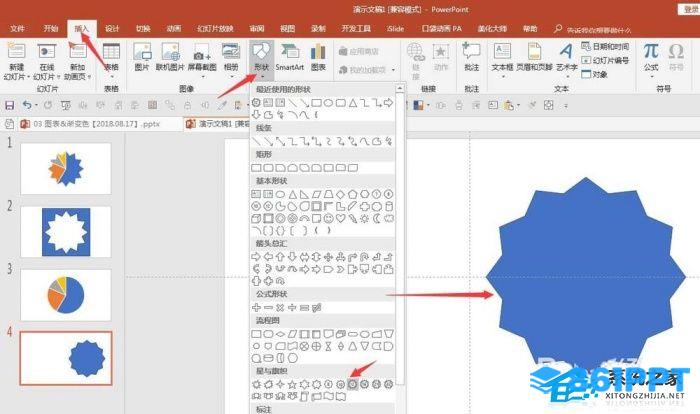The height and width of the screenshot is (414, 700).
Task: Switch to the 切换 (Transitions) tab
Action: [143, 29]
